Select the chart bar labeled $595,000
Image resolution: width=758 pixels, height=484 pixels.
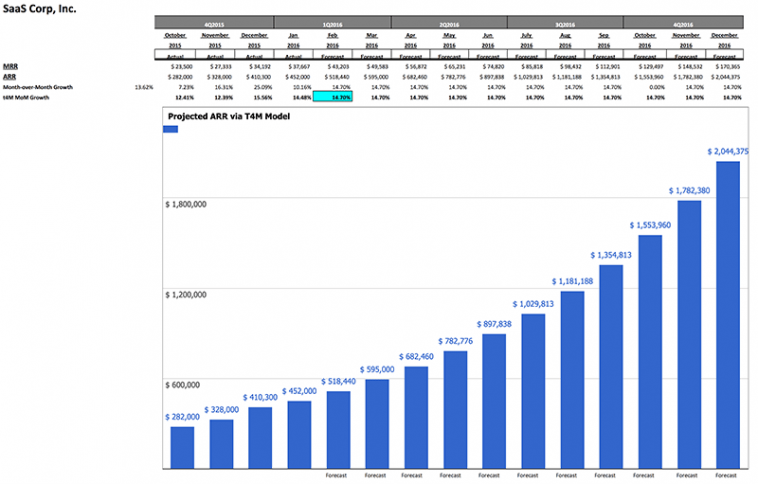click(x=377, y=423)
